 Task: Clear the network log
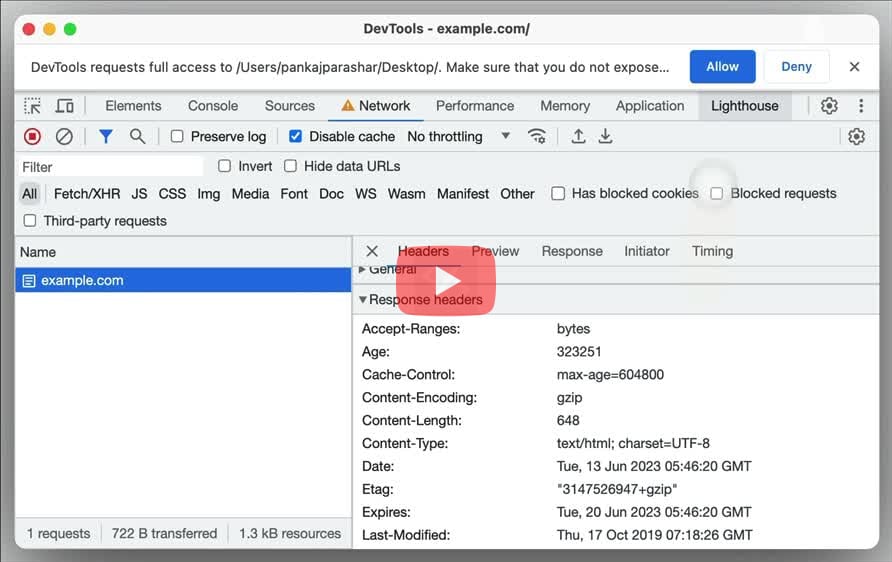pos(64,137)
